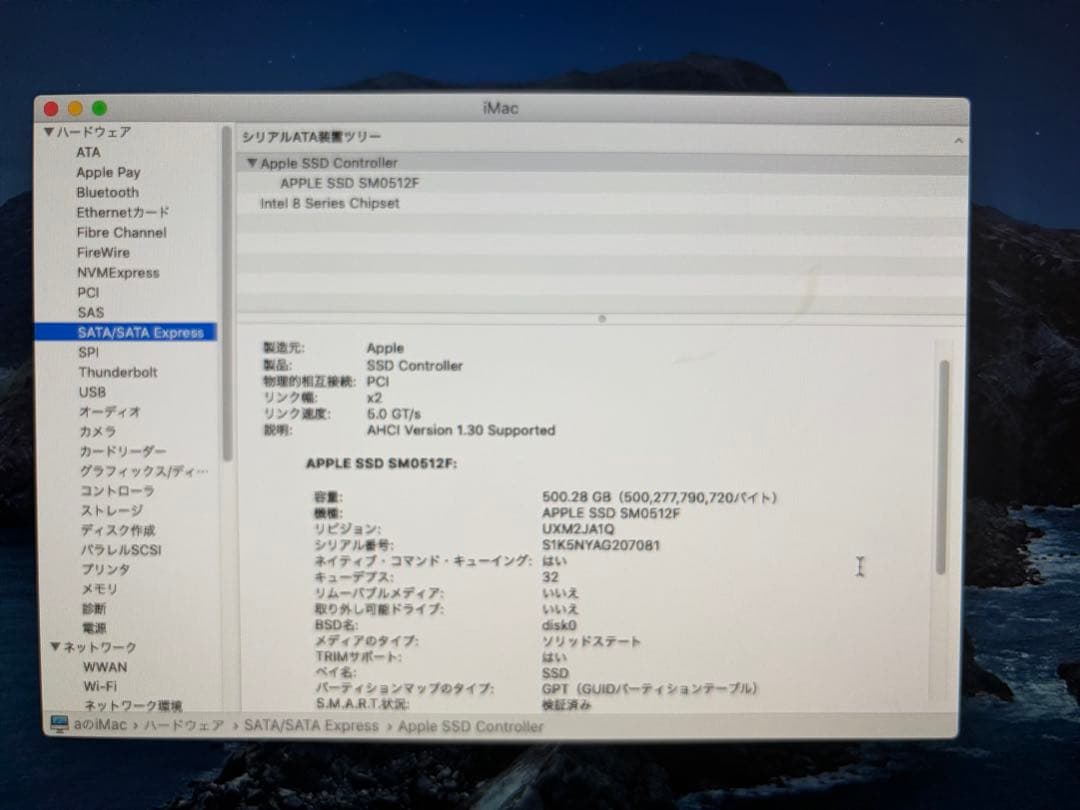This screenshot has height=810, width=1080.
Task: Select WWAN under ネットワーク
Action: (x=105, y=667)
